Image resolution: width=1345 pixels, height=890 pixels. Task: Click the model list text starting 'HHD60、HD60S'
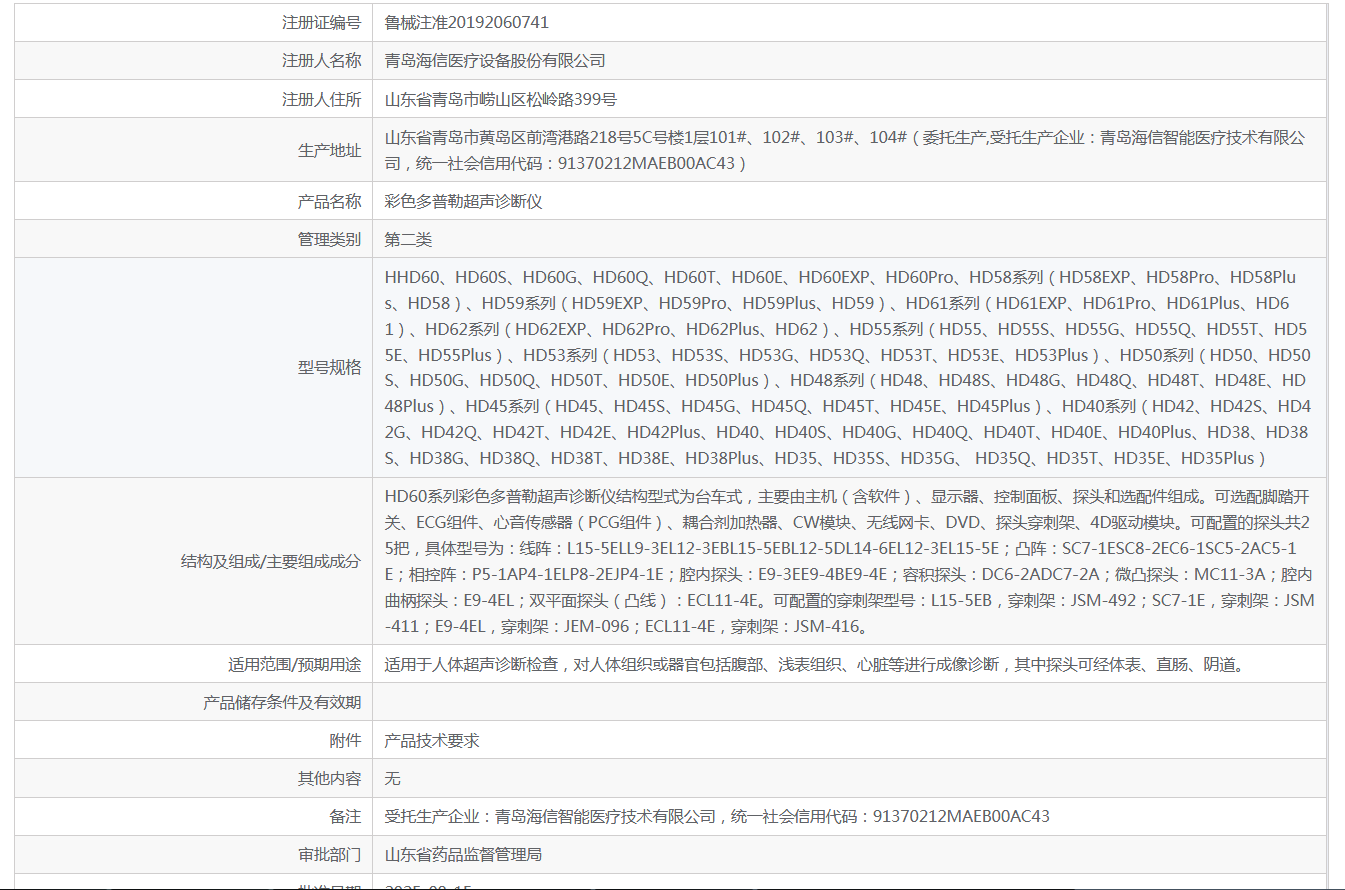click(x=848, y=367)
